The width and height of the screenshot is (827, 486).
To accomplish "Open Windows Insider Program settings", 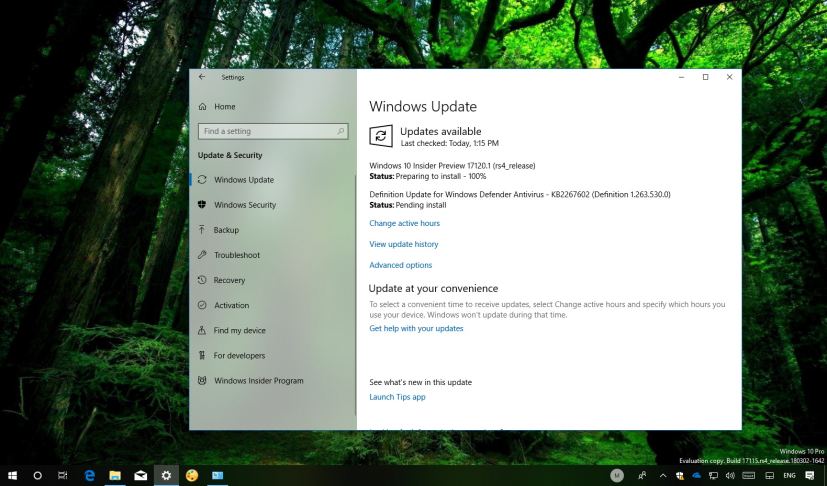I will point(258,380).
